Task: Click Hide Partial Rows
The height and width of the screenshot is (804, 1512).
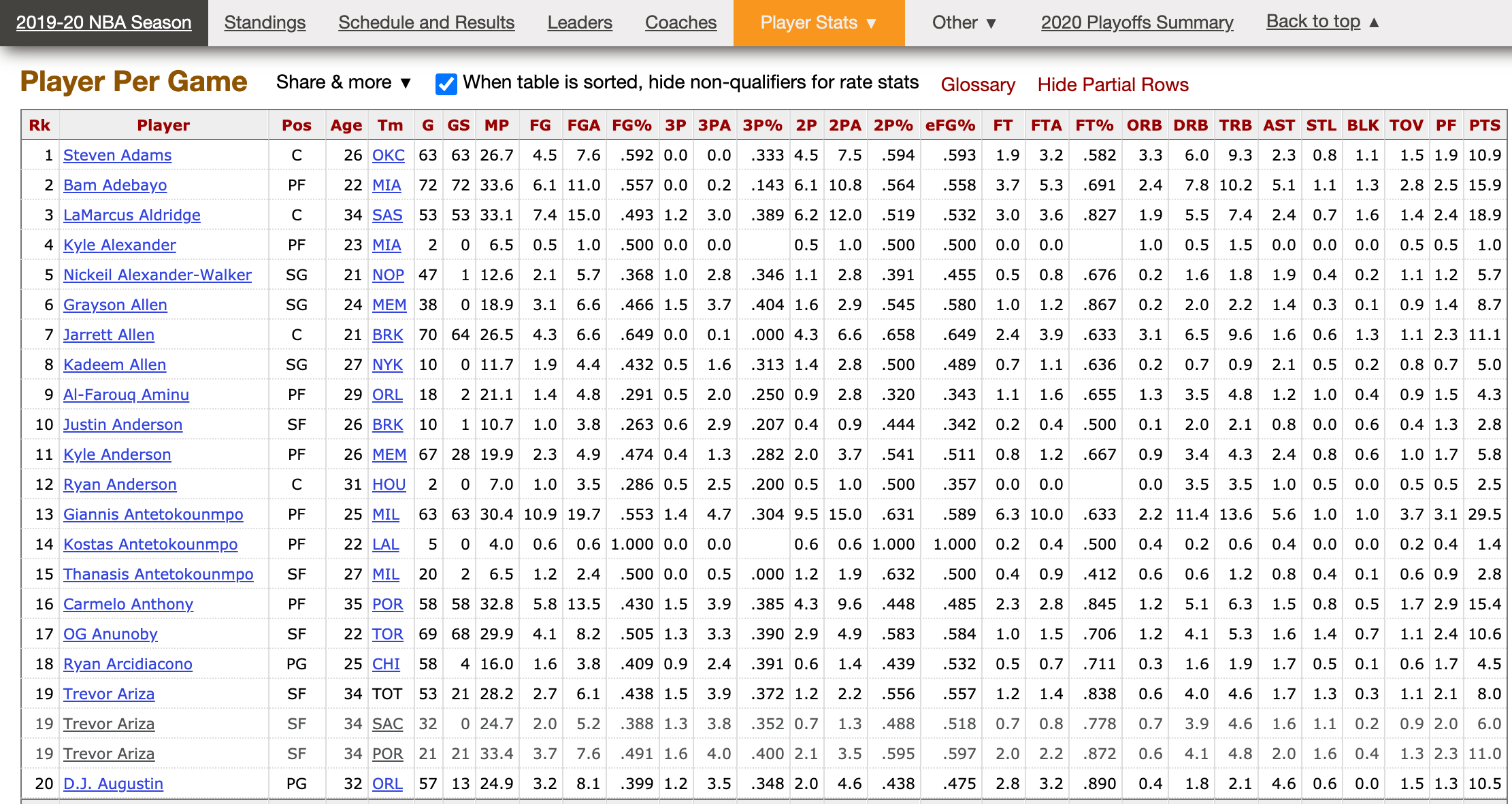Action: [1113, 85]
